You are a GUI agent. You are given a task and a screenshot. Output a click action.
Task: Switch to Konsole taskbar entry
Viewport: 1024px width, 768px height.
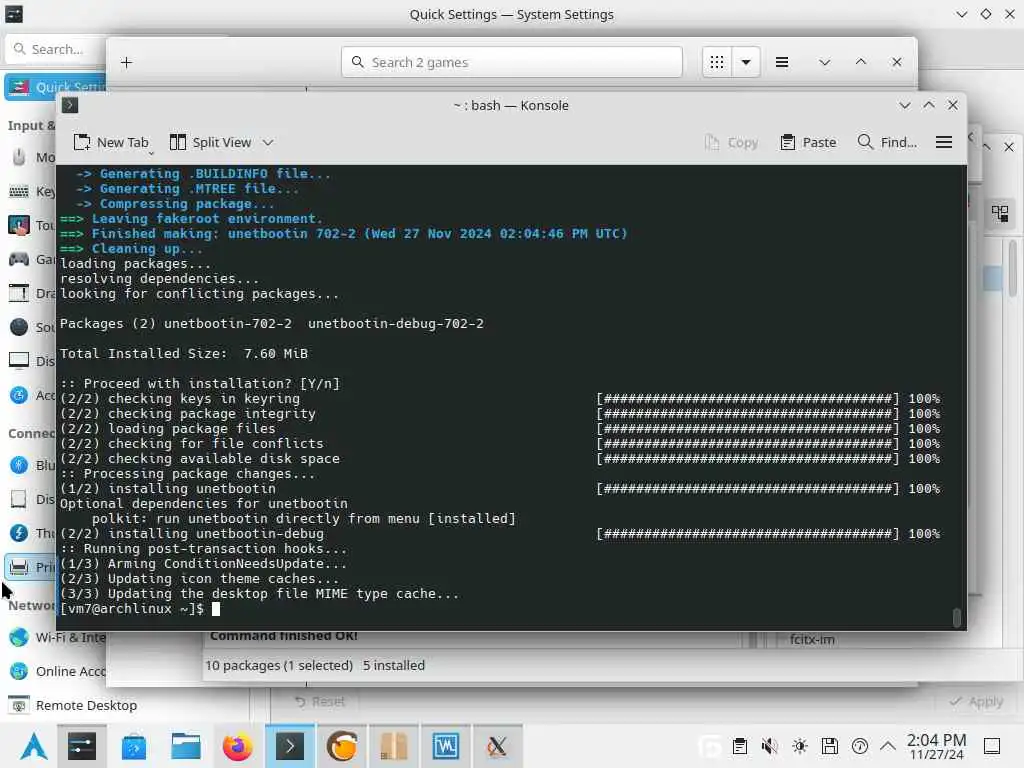(290, 746)
